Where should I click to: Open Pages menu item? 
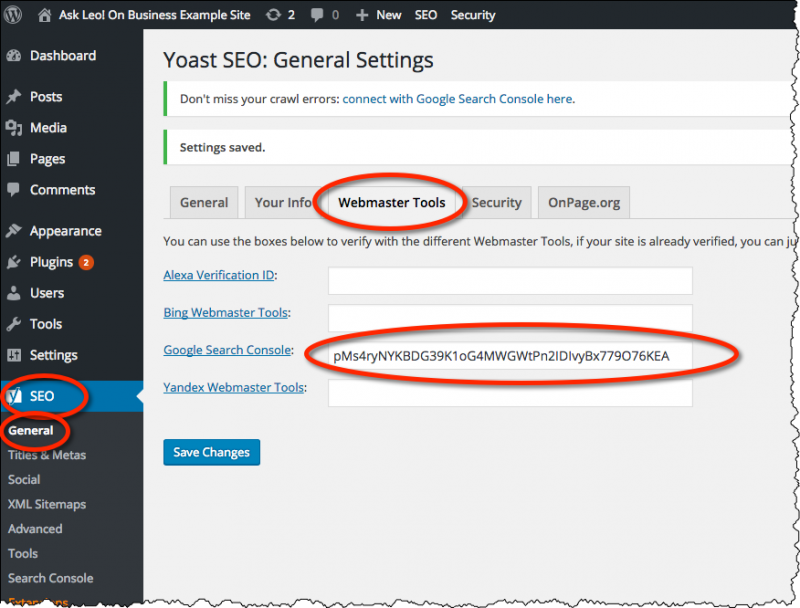pos(47,159)
